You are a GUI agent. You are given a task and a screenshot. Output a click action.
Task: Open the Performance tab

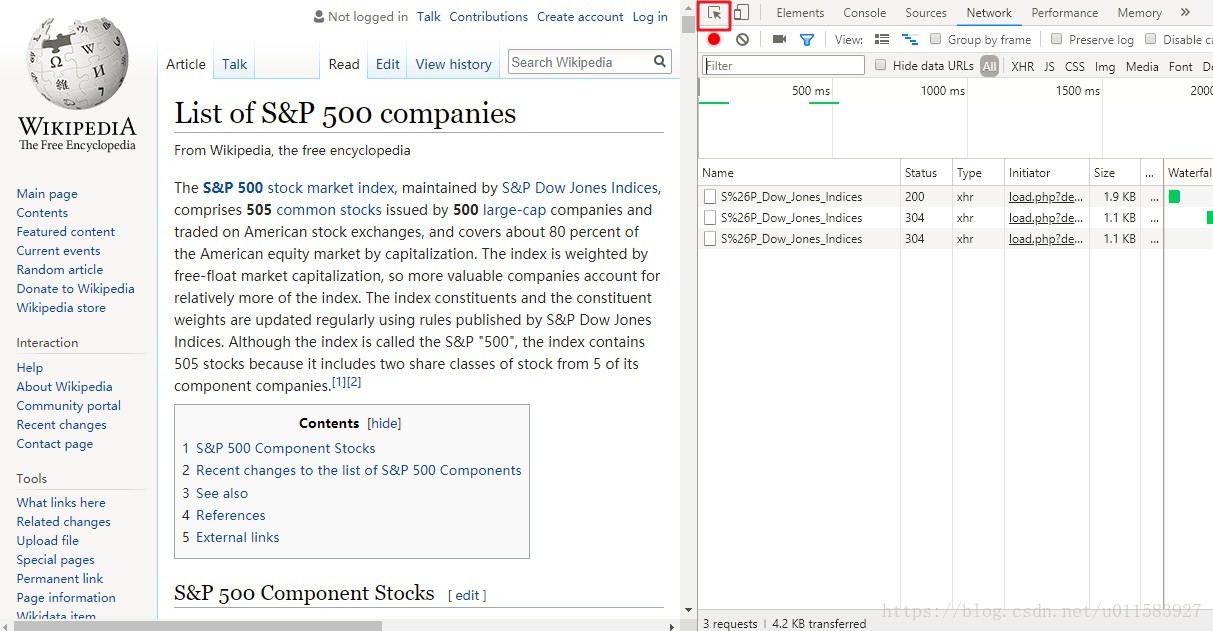[x=1065, y=13]
